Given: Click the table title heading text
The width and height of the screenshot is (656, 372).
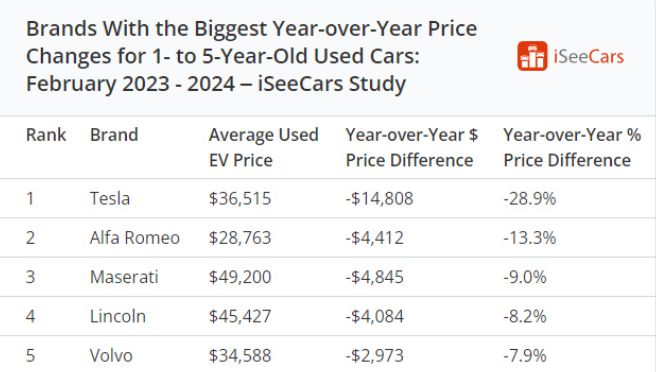Looking at the screenshot, I should pos(251,56).
